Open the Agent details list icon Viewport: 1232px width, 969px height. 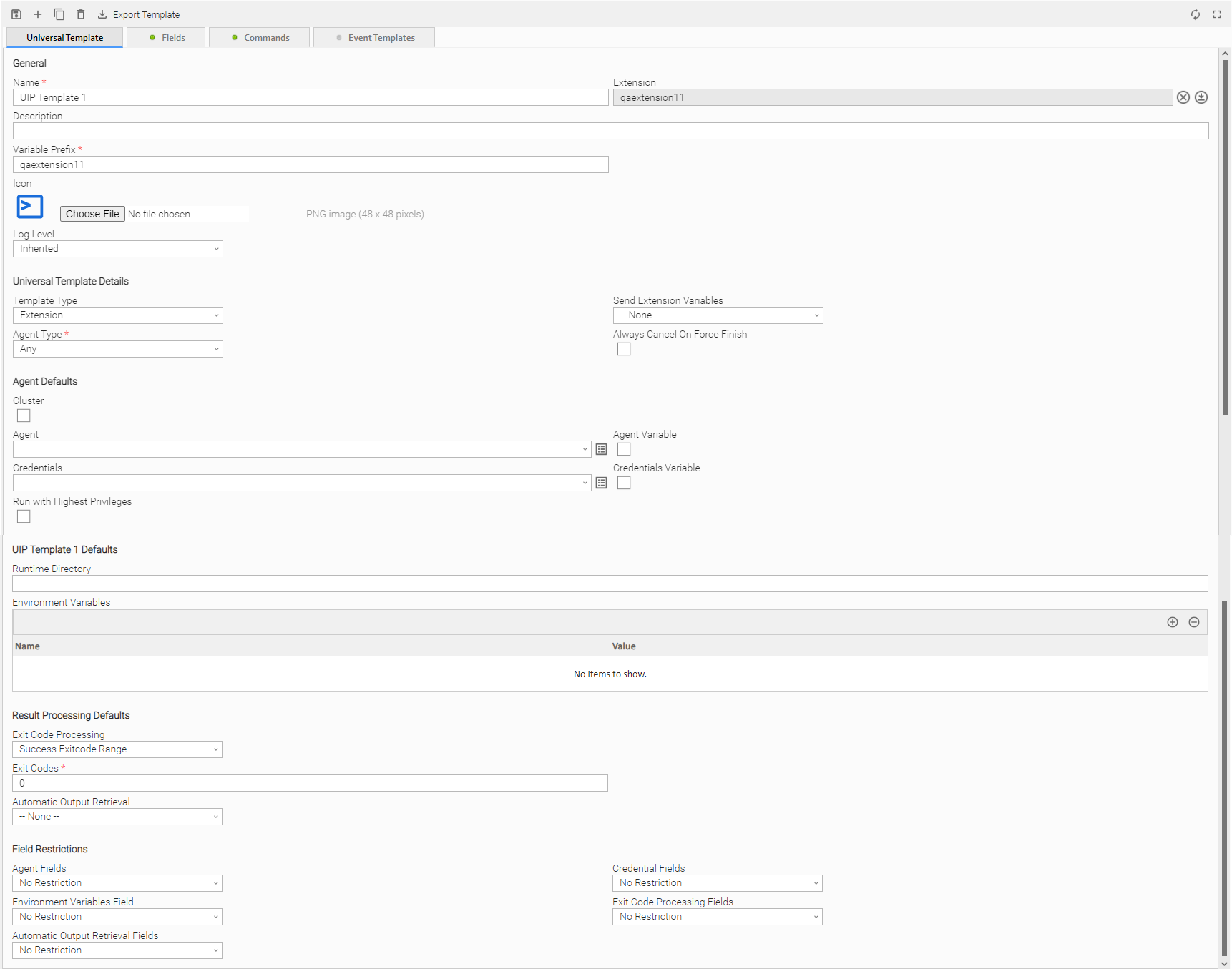[602, 449]
